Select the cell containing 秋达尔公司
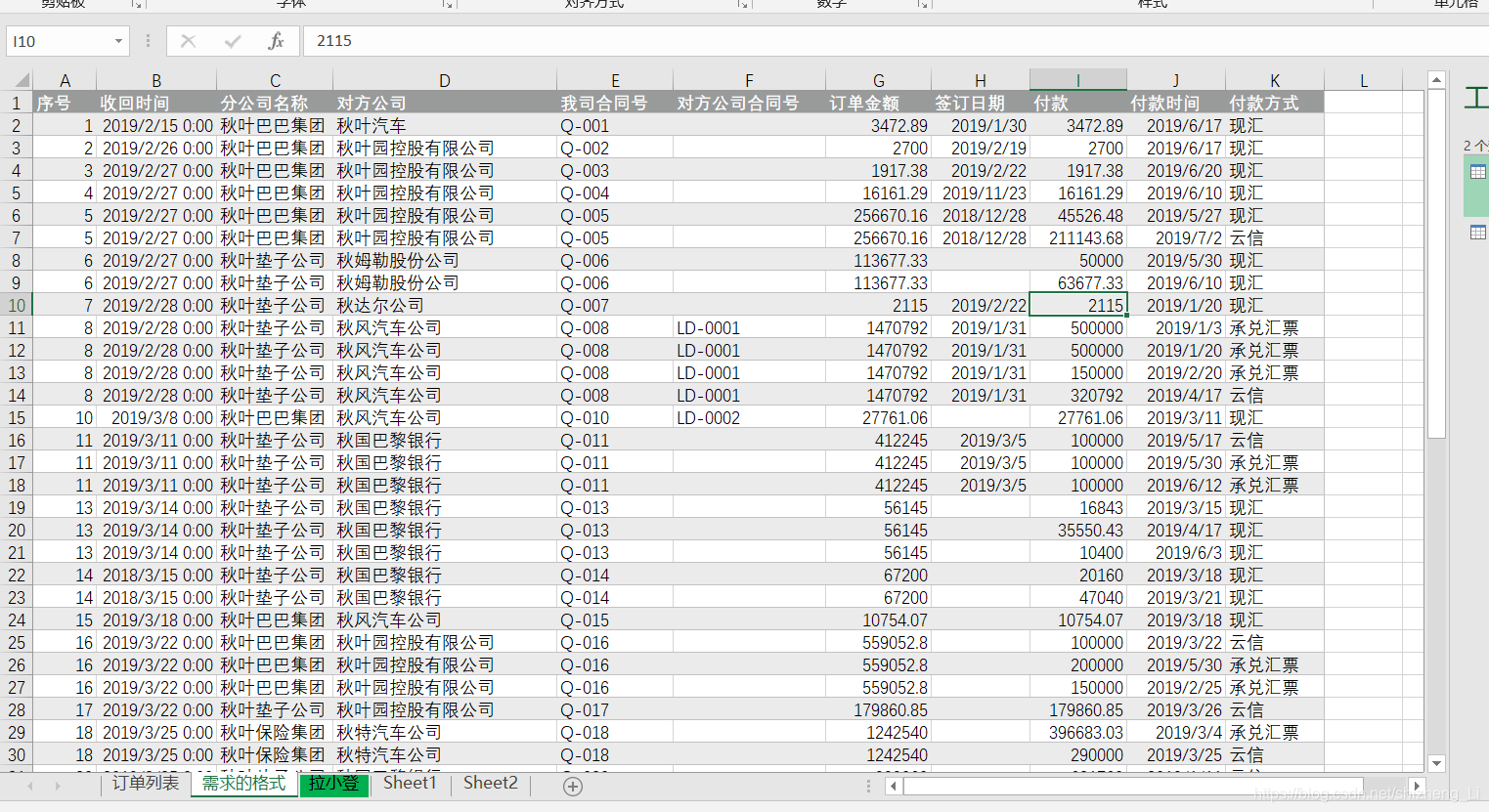This screenshot has width=1489, height=812. click(x=445, y=305)
